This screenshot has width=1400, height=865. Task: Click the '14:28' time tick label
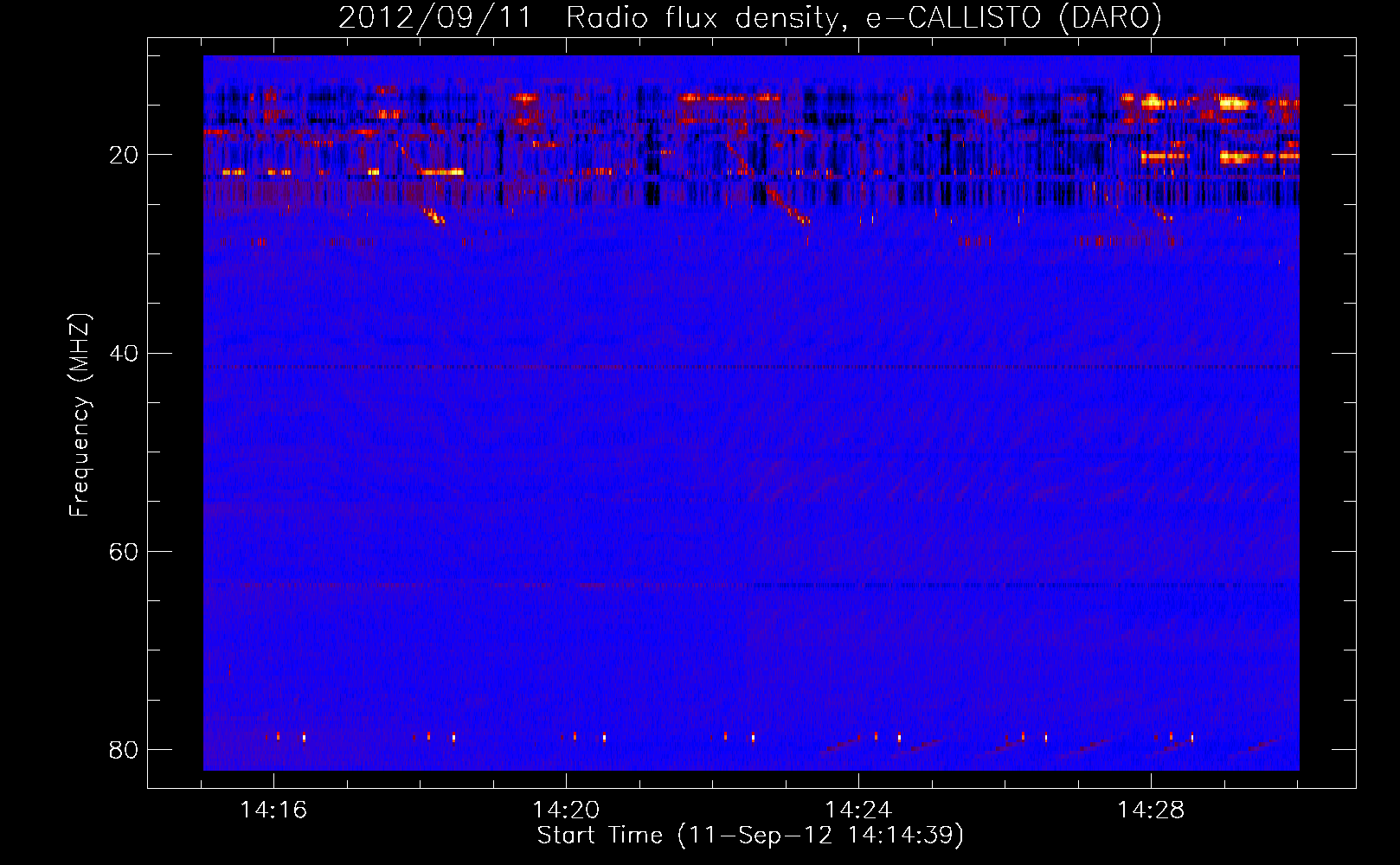(x=1151, y=811)
